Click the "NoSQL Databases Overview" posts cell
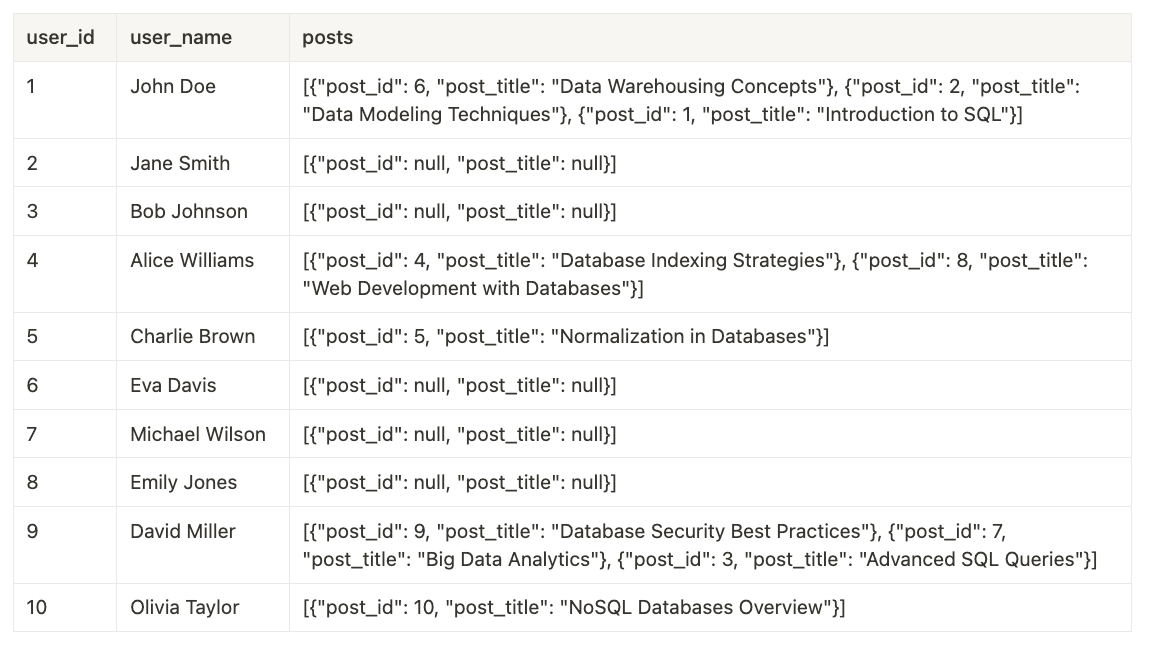1154x652 pixels. coord(574,608)
